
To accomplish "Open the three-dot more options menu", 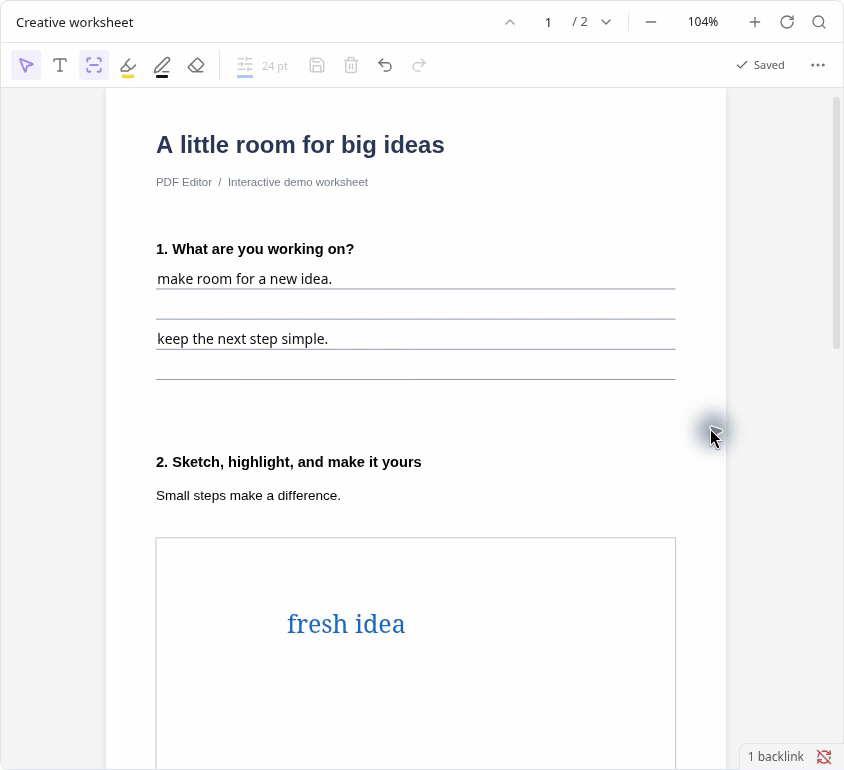I will [818, 65].
